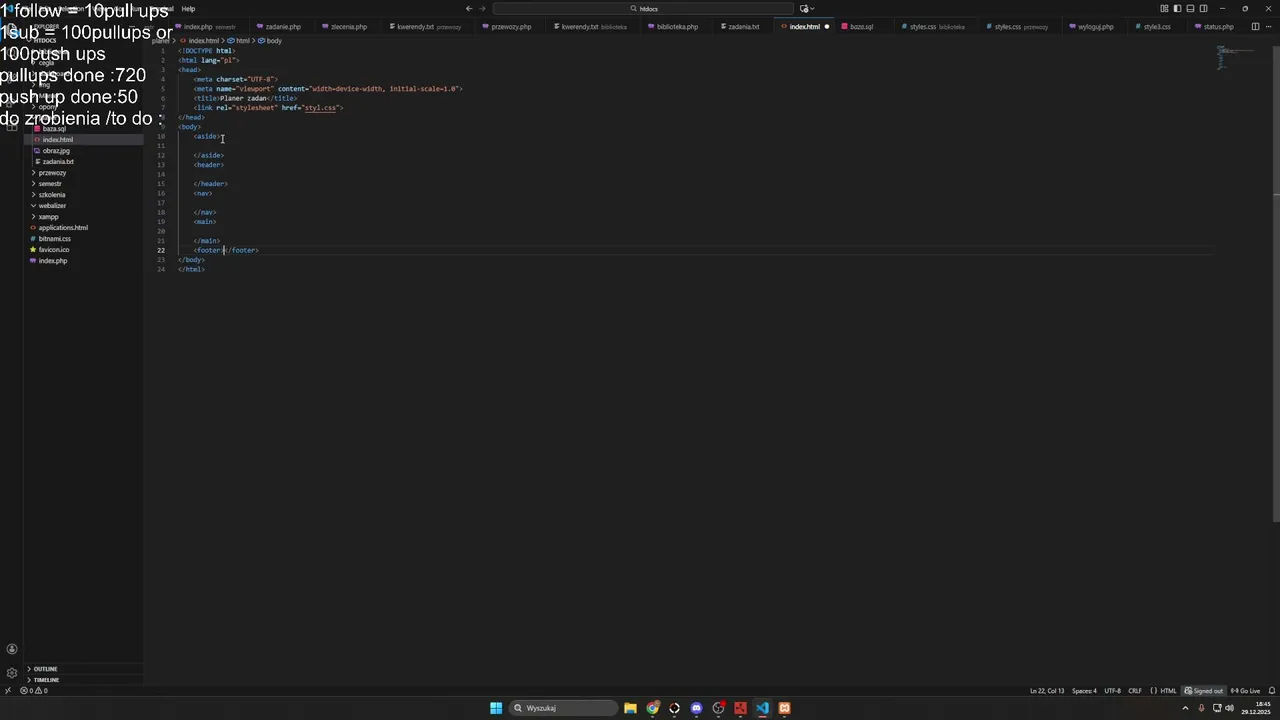Image resolution: width=1280 pixels, height=720 pixels.
Task: Open XAMPP from the taskbar
Action: [784, 708]
